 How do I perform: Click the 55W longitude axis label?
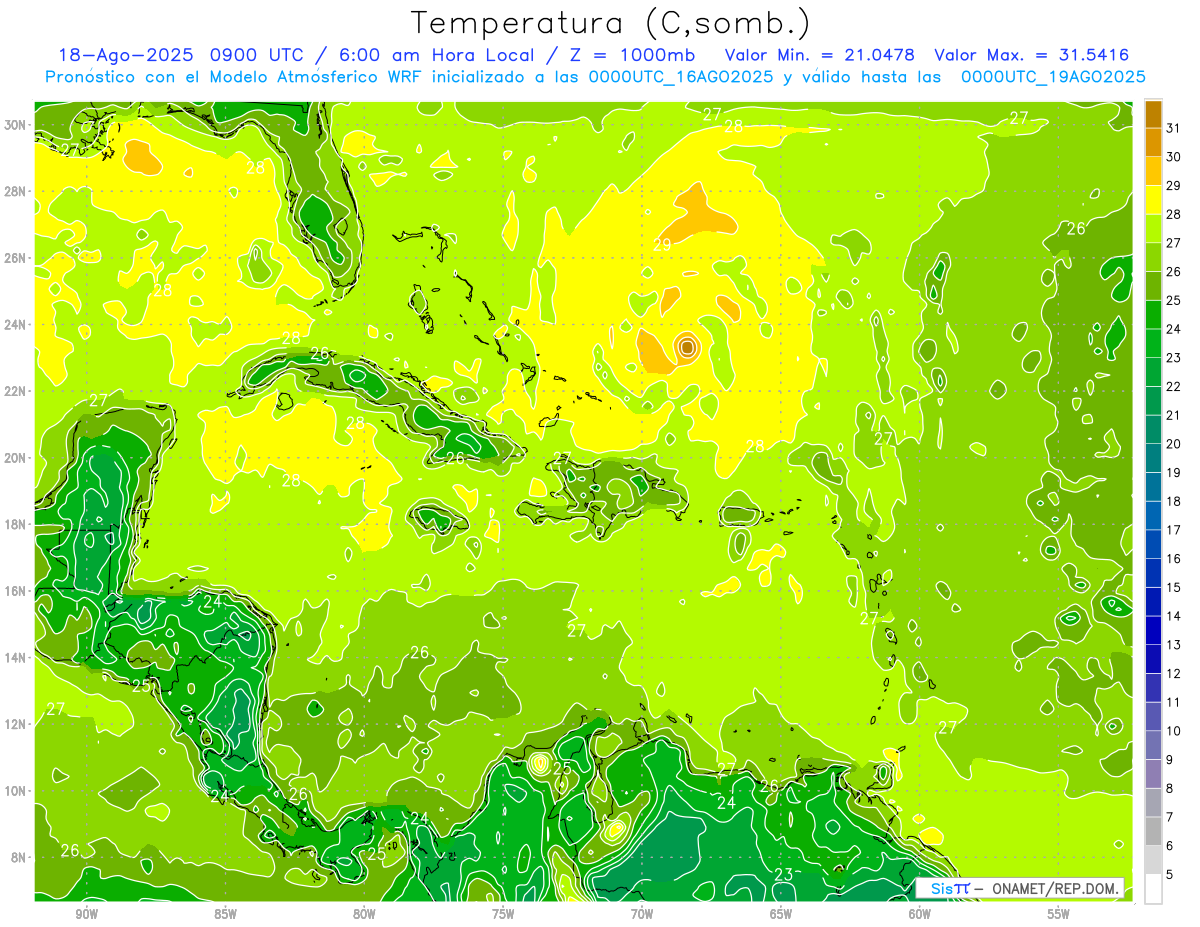[x=1058, y=914]
